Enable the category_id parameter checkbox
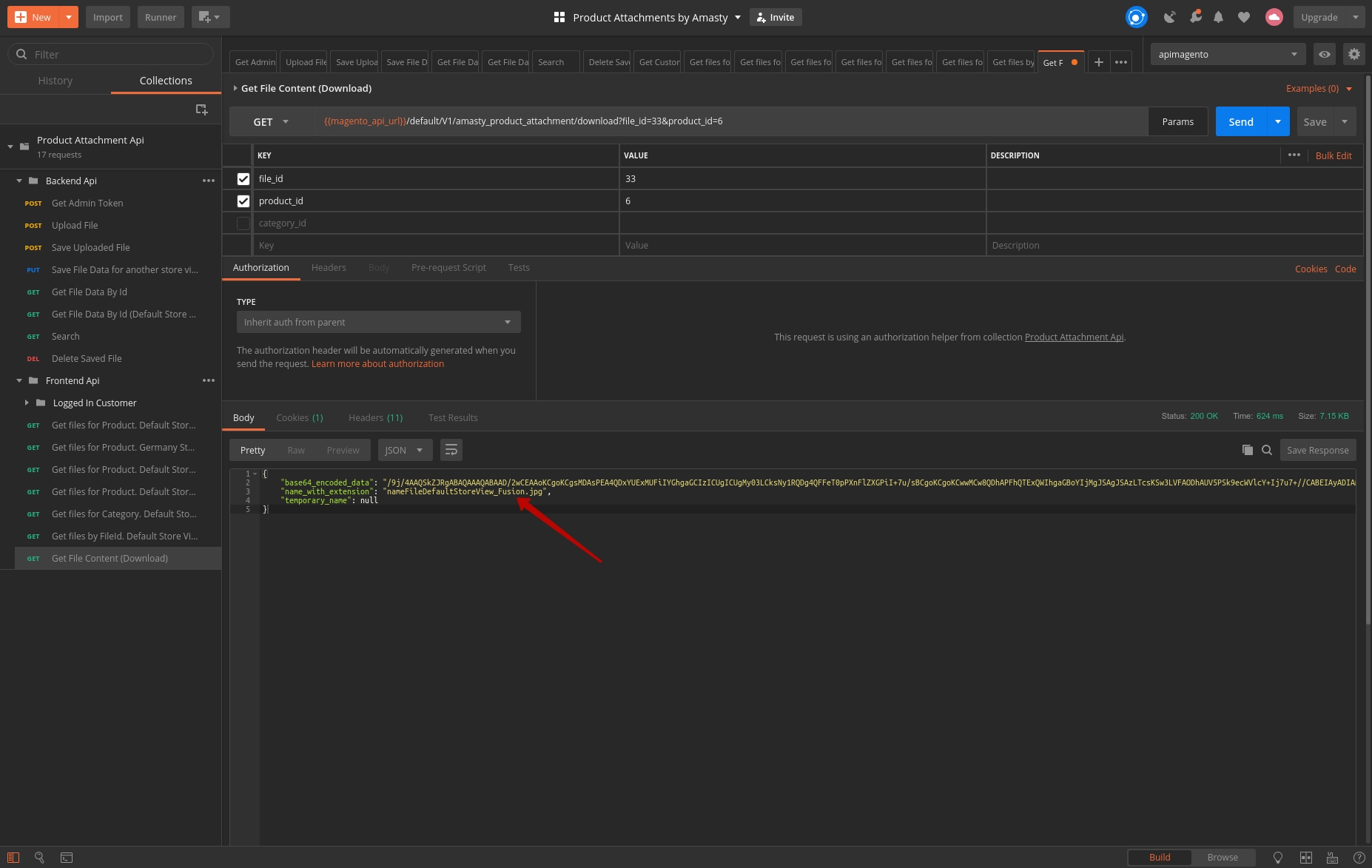 pos(243,223)
